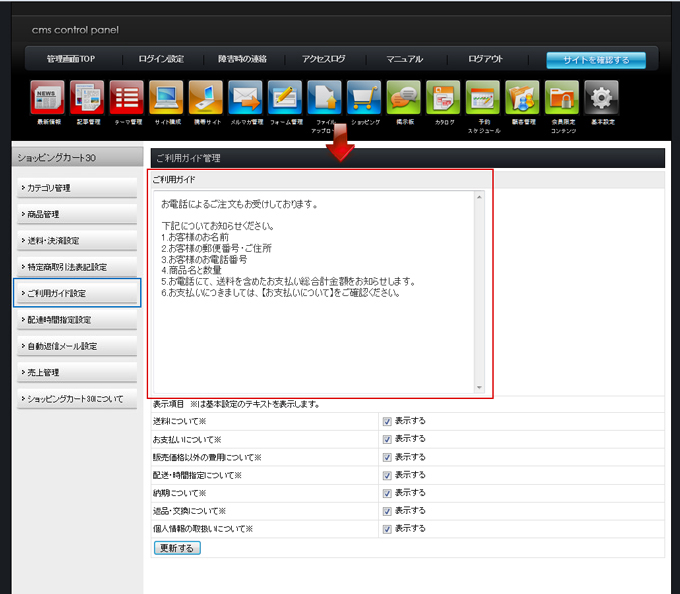Expand 商品管理 sidebar item
Screen dimensions: 680x594
77,214
